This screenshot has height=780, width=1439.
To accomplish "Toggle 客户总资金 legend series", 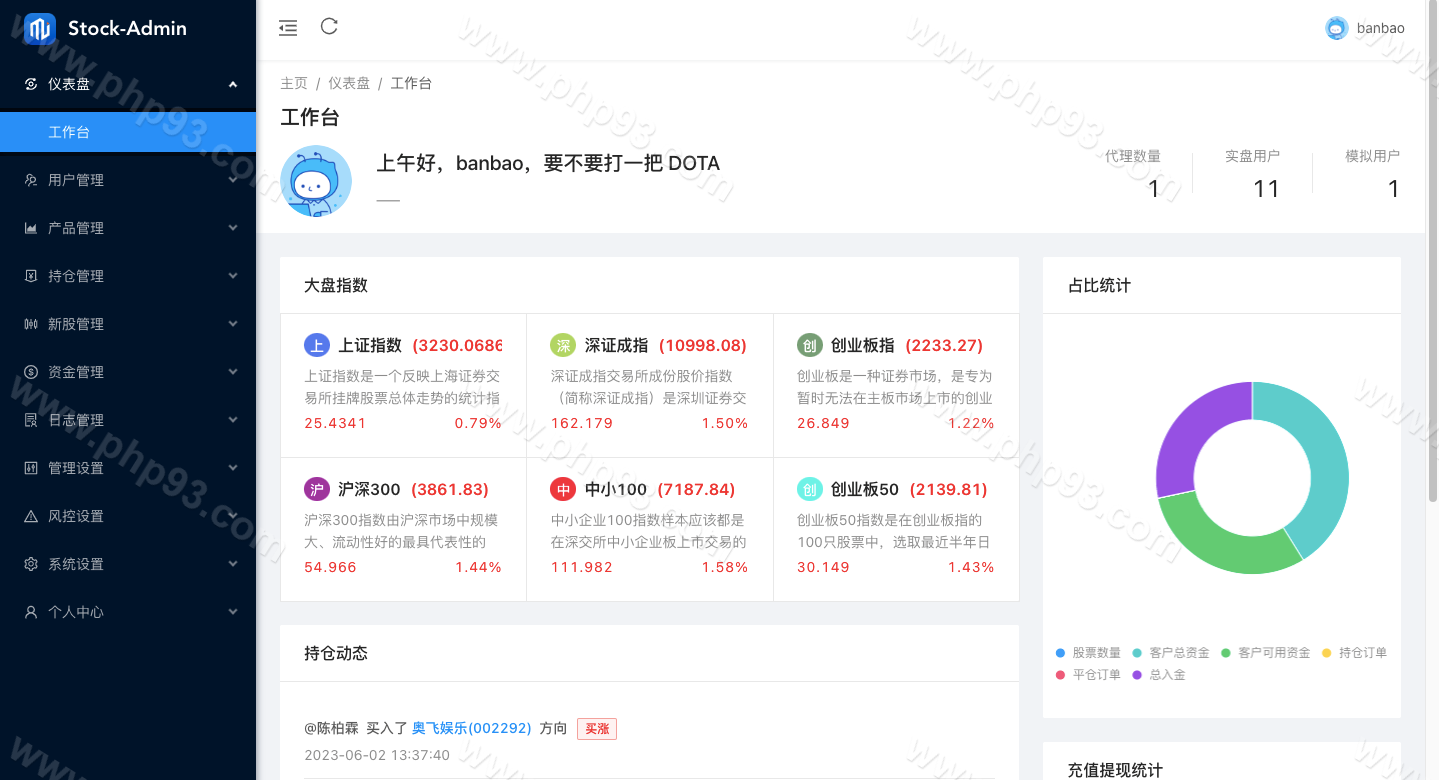I will (x=1171, y=653).
